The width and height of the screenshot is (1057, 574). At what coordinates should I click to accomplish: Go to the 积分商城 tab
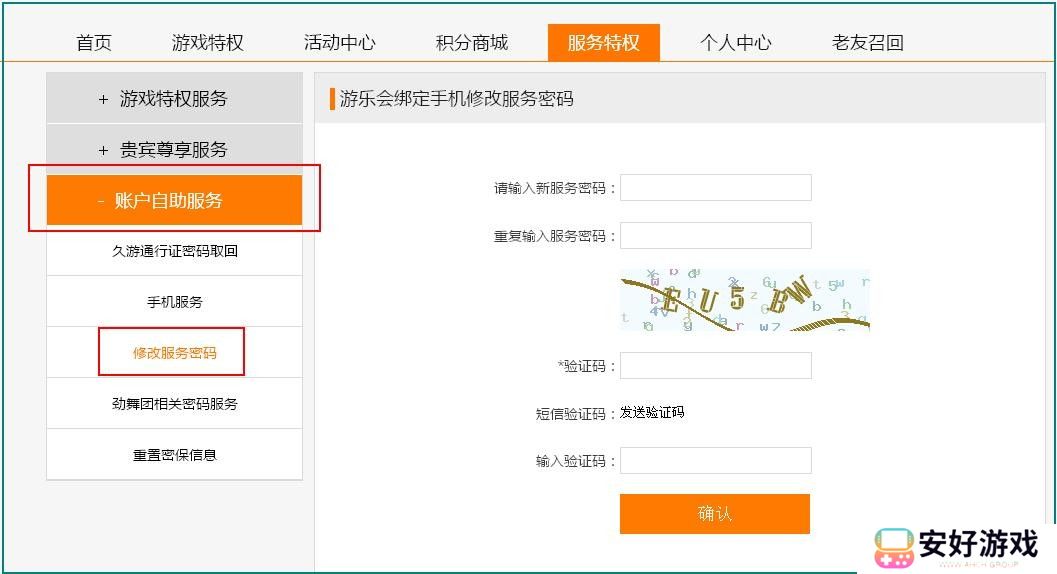click(x=471, y=42)
